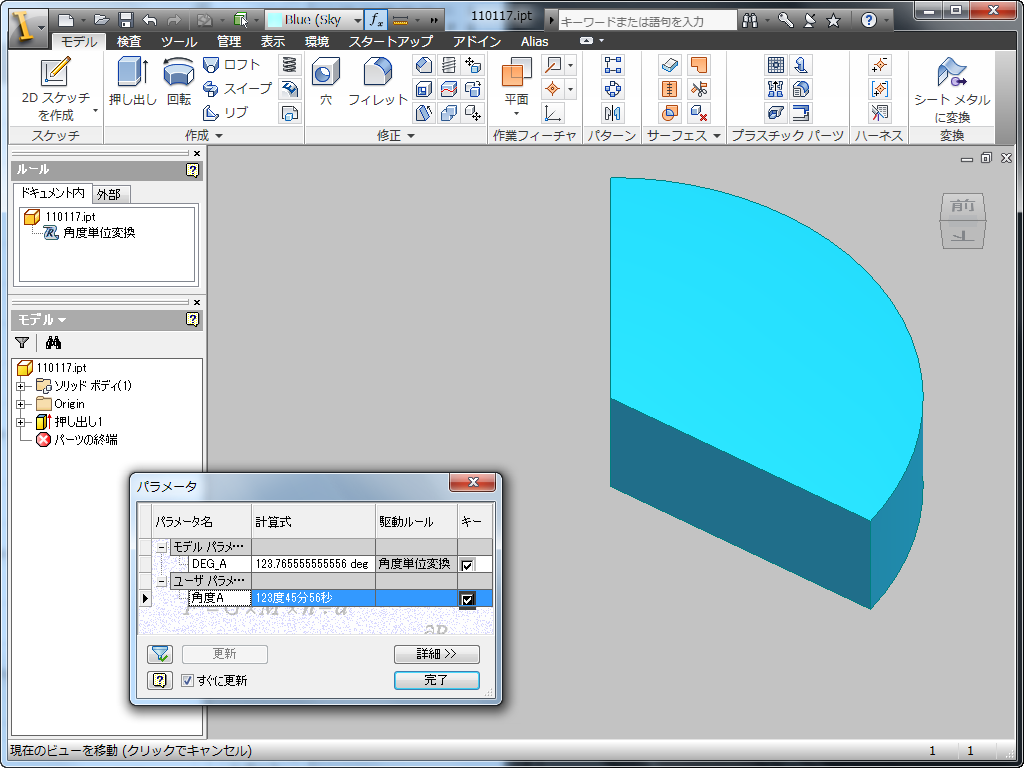This screenshot has height=768, width=1024.
Task: Open the 外部 tab in ルール panel
Action: point(109,194)
